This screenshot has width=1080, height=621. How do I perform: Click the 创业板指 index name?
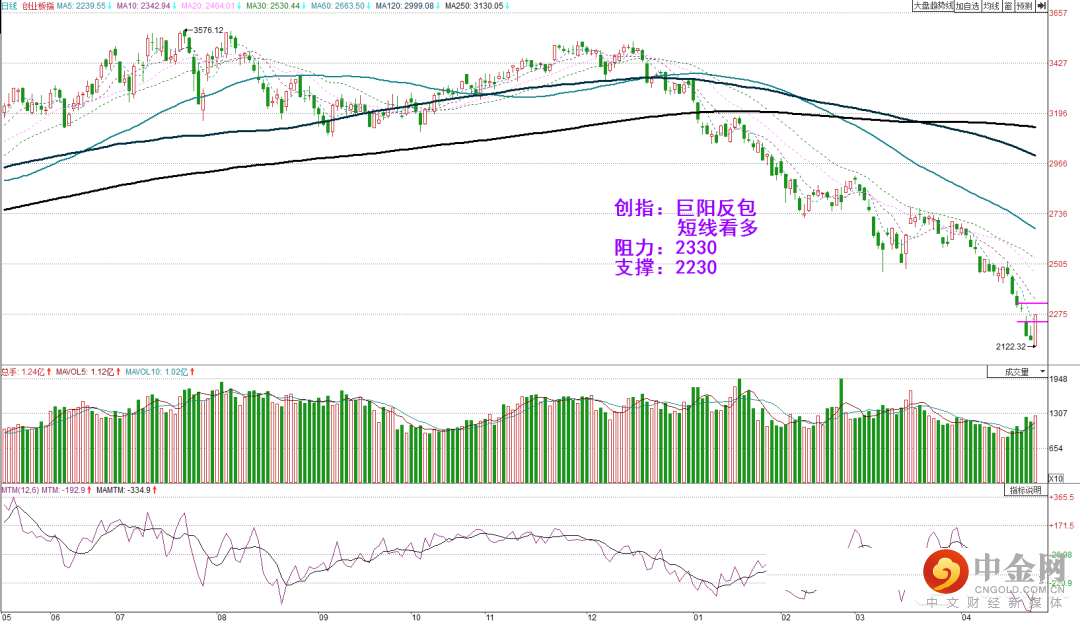click(x=37, y=6)
